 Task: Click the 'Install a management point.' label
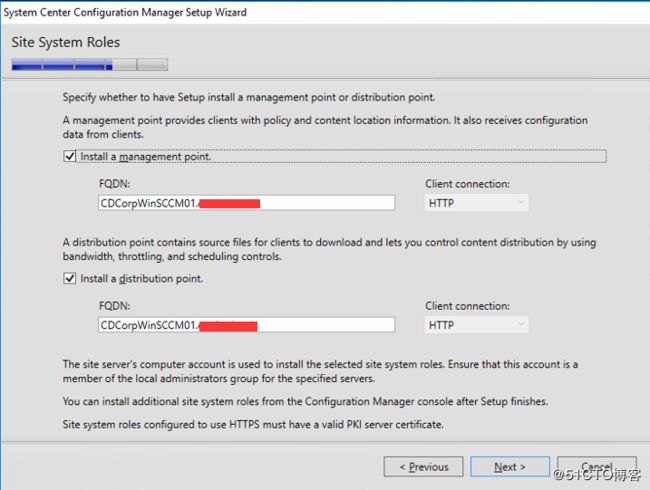tap(146, 156)
